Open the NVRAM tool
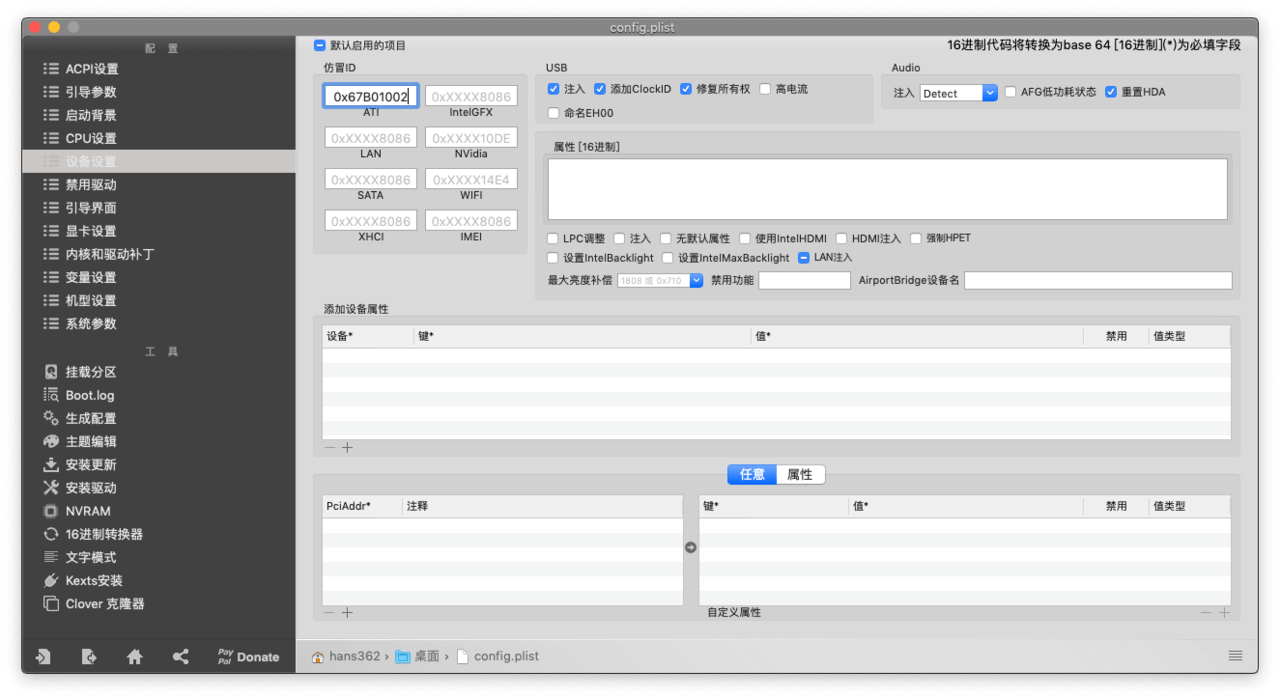This screenshot has height=699, width=1280. coord(77,511)
